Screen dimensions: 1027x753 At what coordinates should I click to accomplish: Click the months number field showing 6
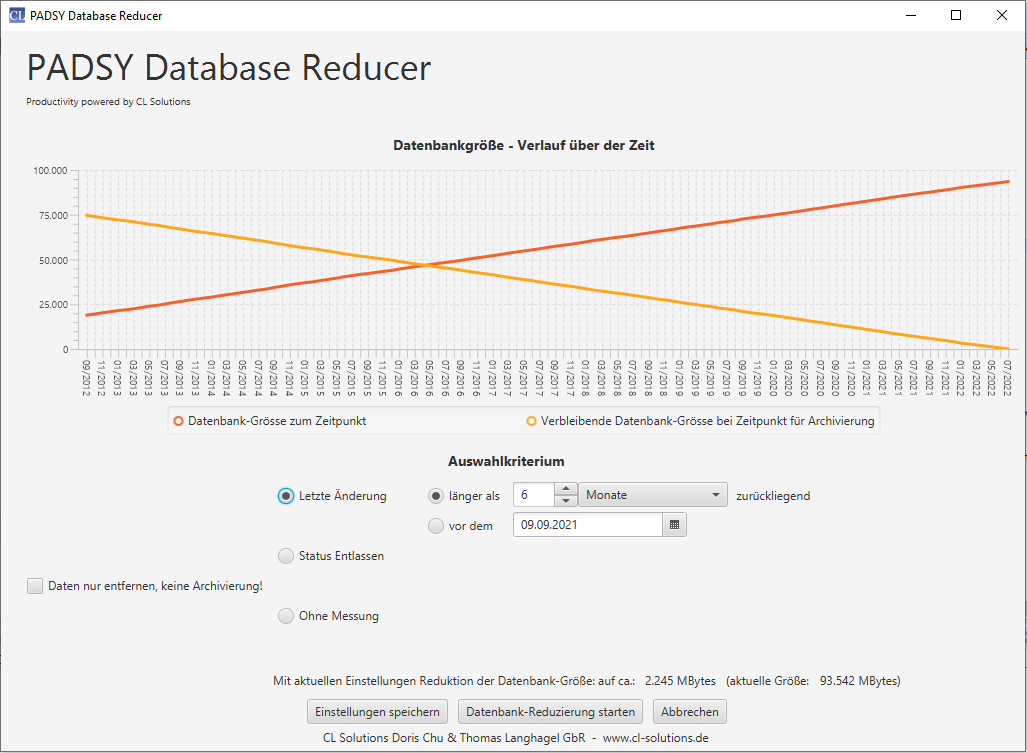coord(534,495)
